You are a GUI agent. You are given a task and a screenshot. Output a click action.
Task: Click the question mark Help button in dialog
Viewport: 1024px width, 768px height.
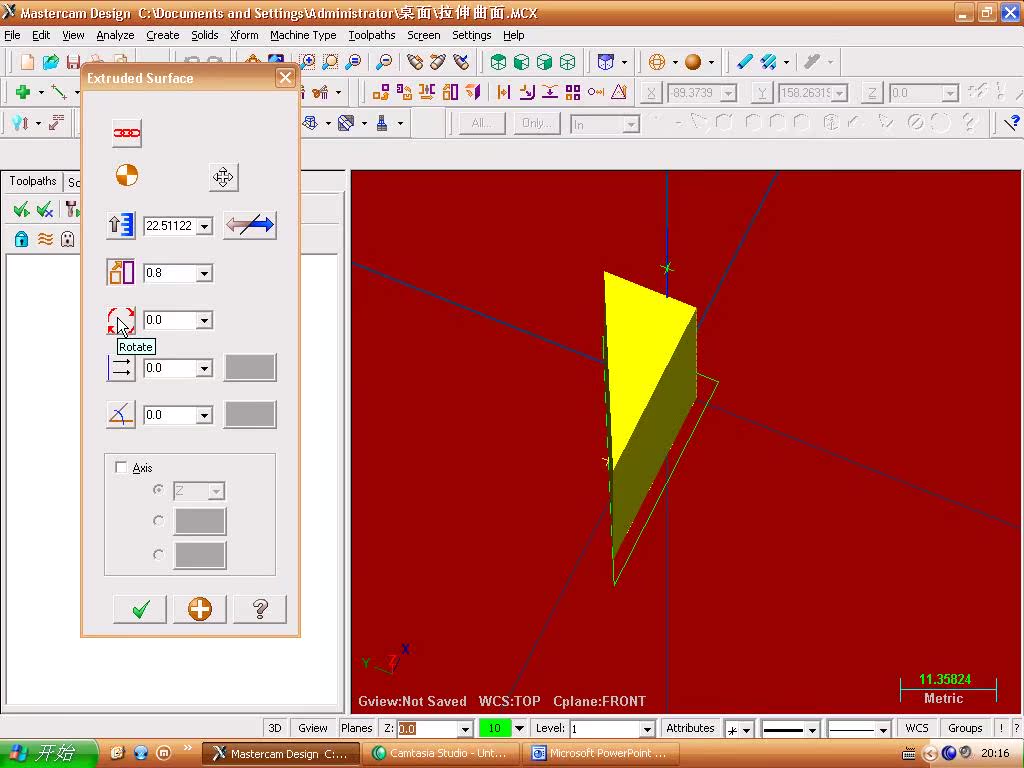tap(260, 609)
